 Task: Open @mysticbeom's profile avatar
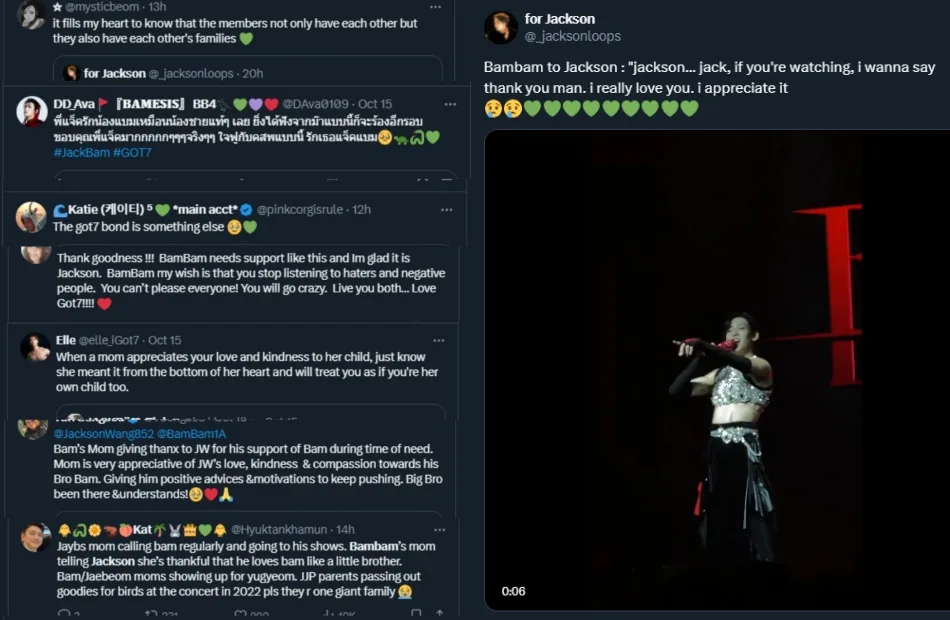point(32,14)
